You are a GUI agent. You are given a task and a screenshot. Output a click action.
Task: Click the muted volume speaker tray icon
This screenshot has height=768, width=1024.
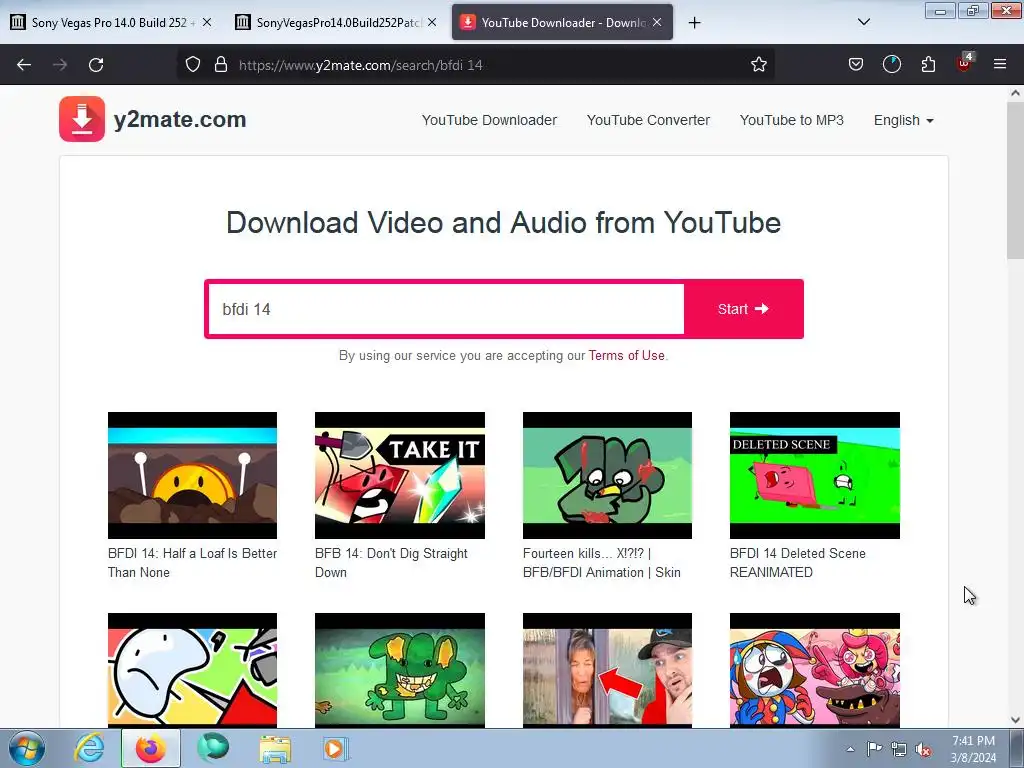(x=923, y=749)
